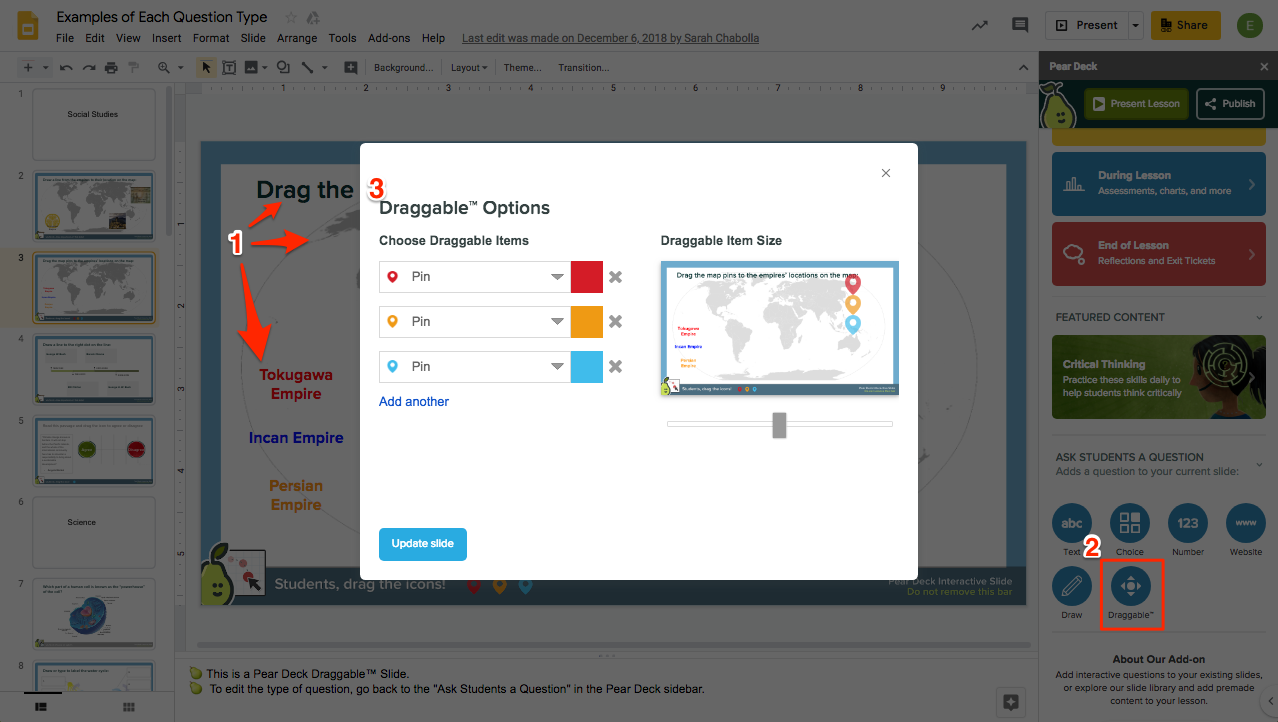Open the Critical Thinking featured card
The width and height of the screenshot is (1278, 722).
tap(1158, 377)
